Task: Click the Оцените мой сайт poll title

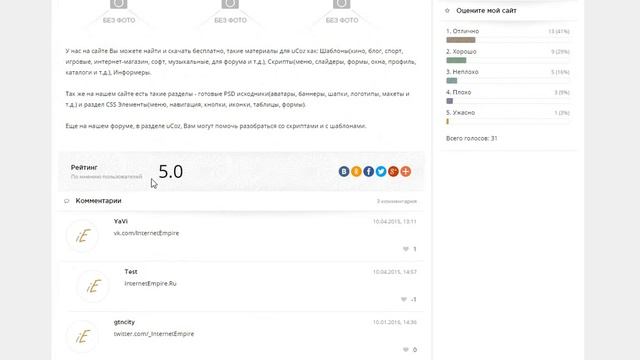Action: click(486, 11)
